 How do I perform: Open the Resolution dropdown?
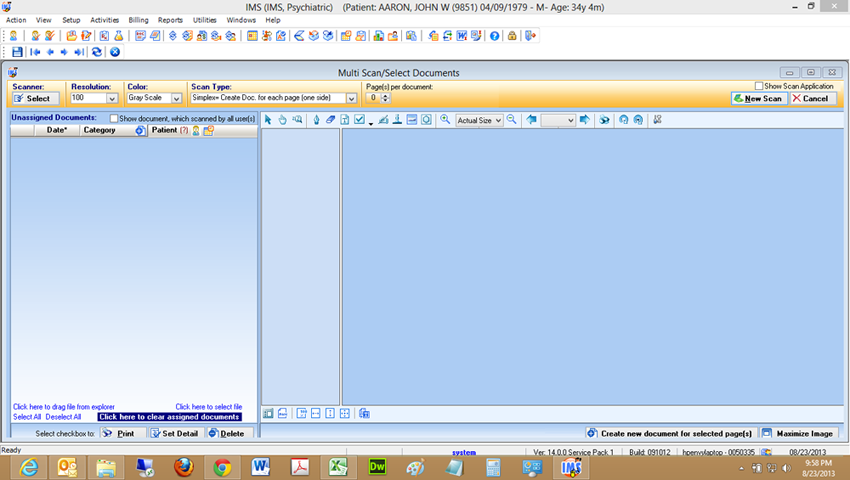click(111, 99)
